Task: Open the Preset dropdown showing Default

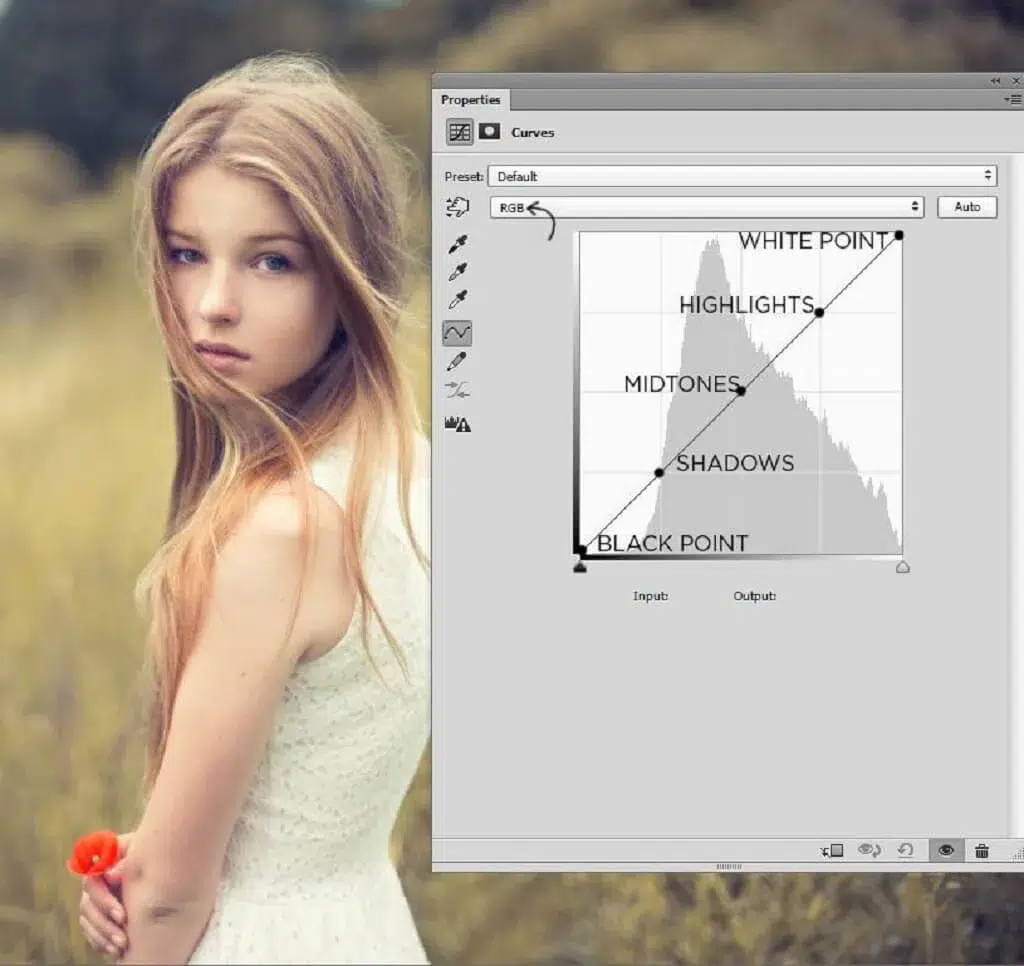Action: click(x=743, y=176)
